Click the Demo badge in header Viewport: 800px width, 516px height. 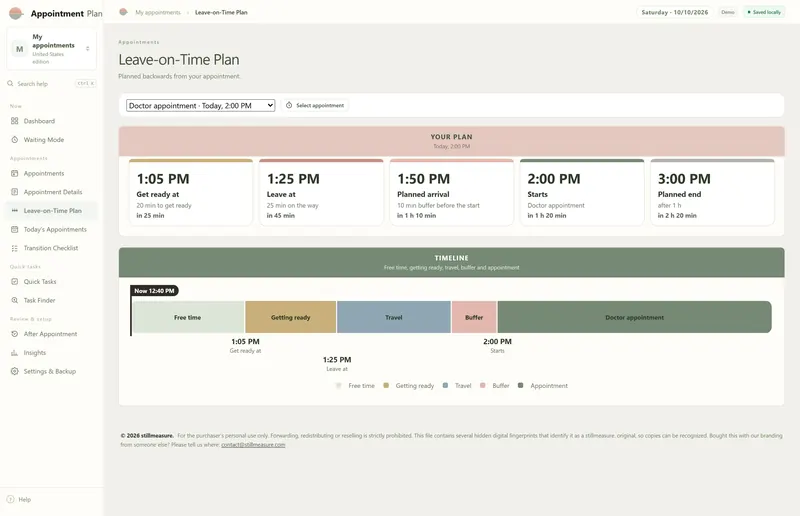click(x=728, y=12)
